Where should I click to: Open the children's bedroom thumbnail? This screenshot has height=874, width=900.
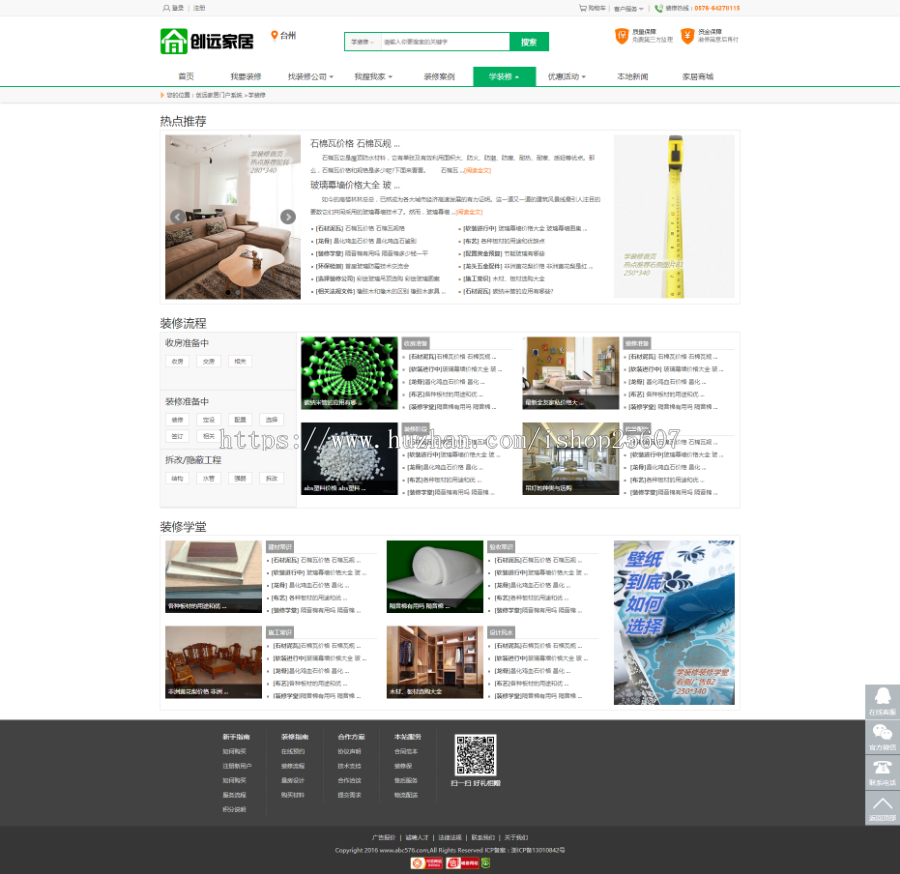tap(571, 372)
